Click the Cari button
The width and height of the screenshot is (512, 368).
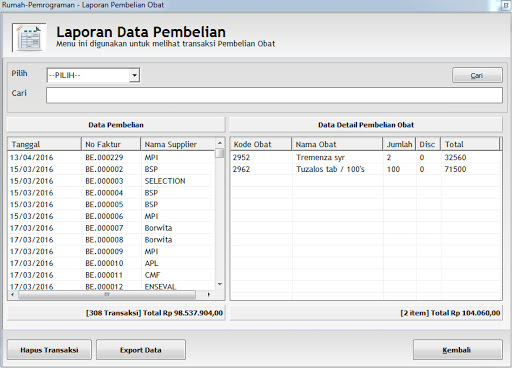click(x=477, y=75)
